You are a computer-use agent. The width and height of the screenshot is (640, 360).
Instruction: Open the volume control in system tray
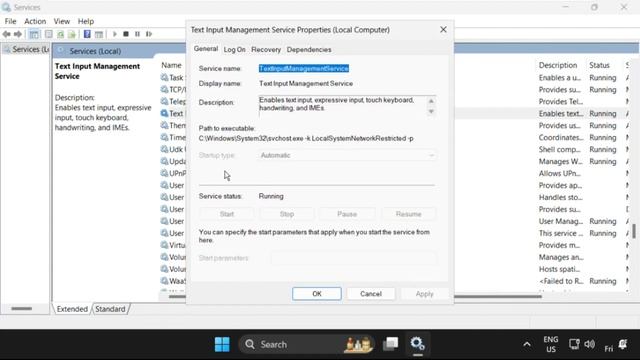pyautogui.click(x=589, y=344)
